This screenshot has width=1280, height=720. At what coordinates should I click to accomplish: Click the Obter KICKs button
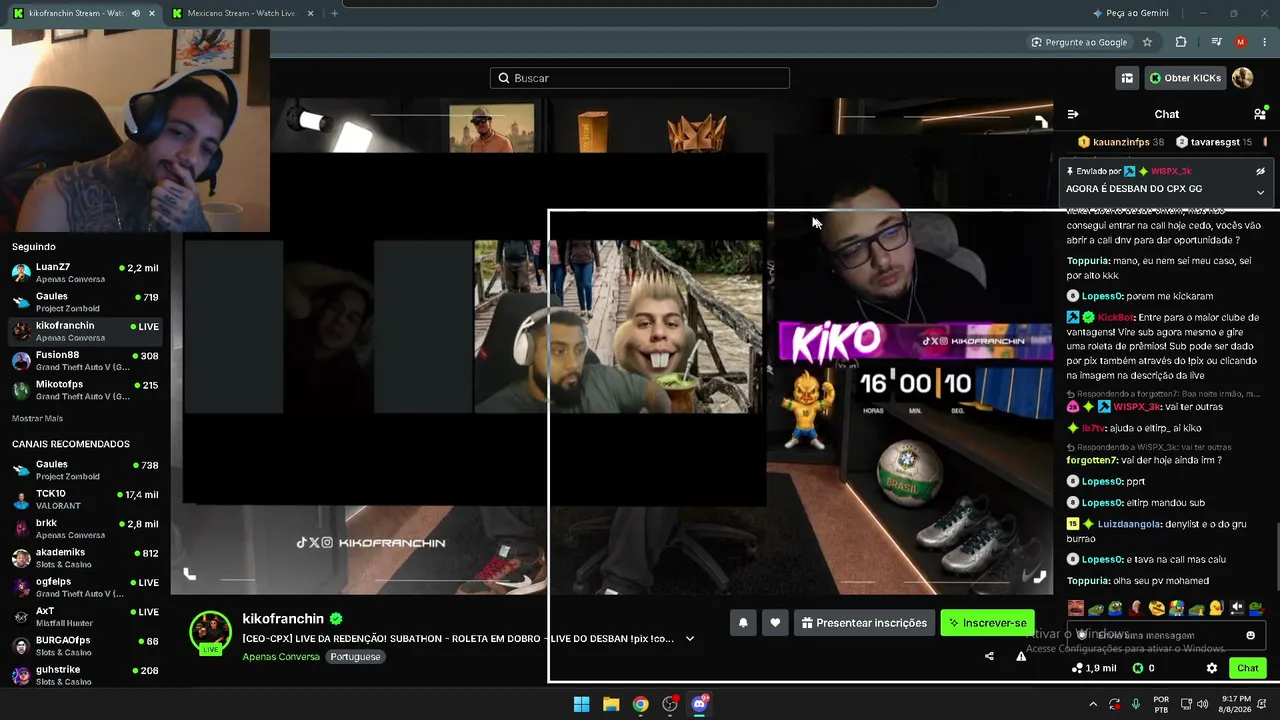pos(1185,78)
